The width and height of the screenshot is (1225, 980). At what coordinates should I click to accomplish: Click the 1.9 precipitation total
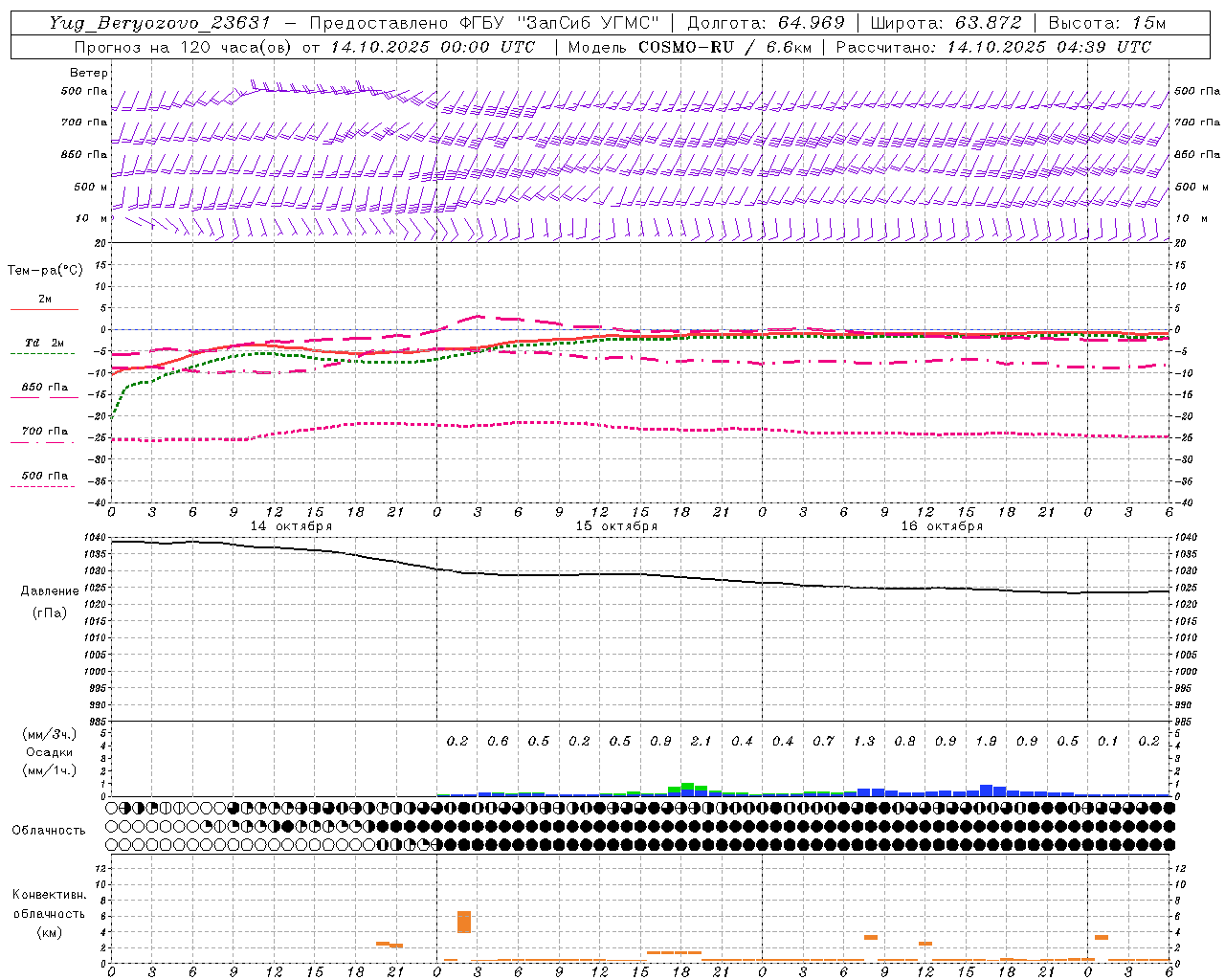click(986, 742)
